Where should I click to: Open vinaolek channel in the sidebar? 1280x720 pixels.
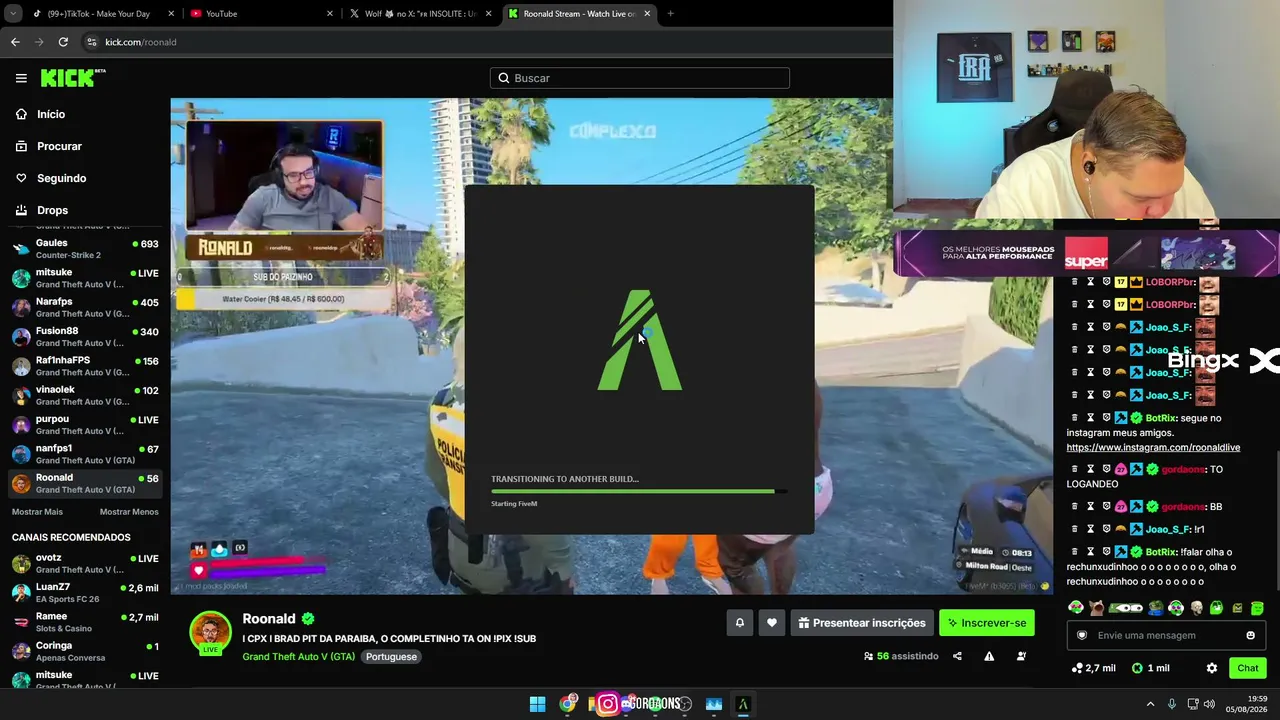pyautogui.click(x=85, y=396)
